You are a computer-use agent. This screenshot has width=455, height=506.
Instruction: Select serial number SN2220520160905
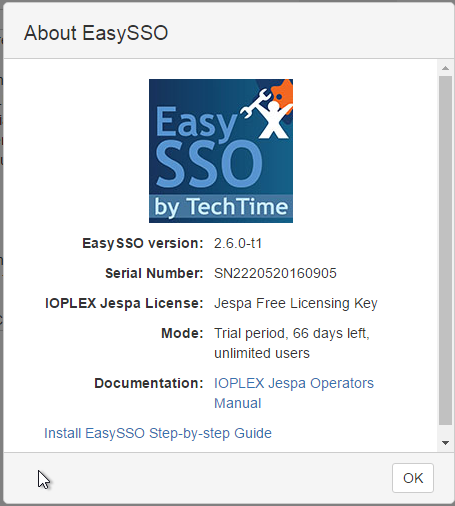pos(275,273)
